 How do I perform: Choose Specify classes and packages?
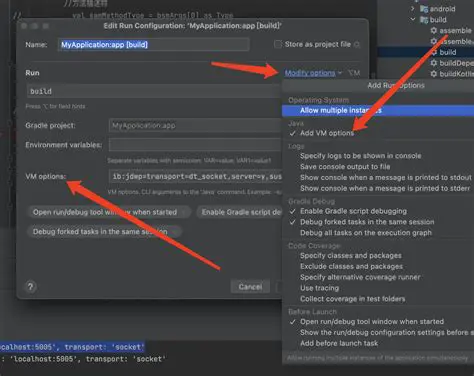[x=351, y=256]
